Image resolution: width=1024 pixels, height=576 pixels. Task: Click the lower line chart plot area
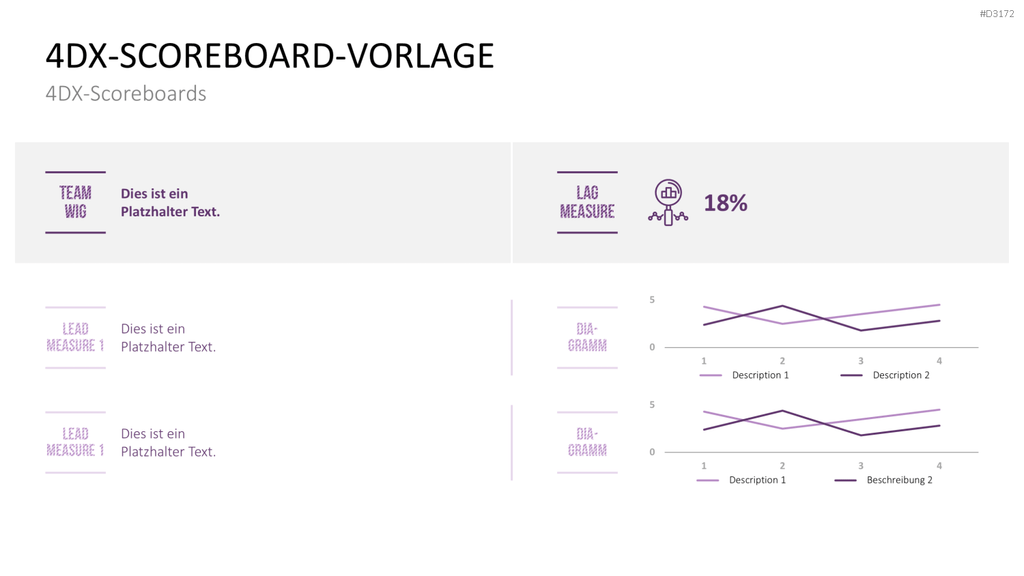822,428
